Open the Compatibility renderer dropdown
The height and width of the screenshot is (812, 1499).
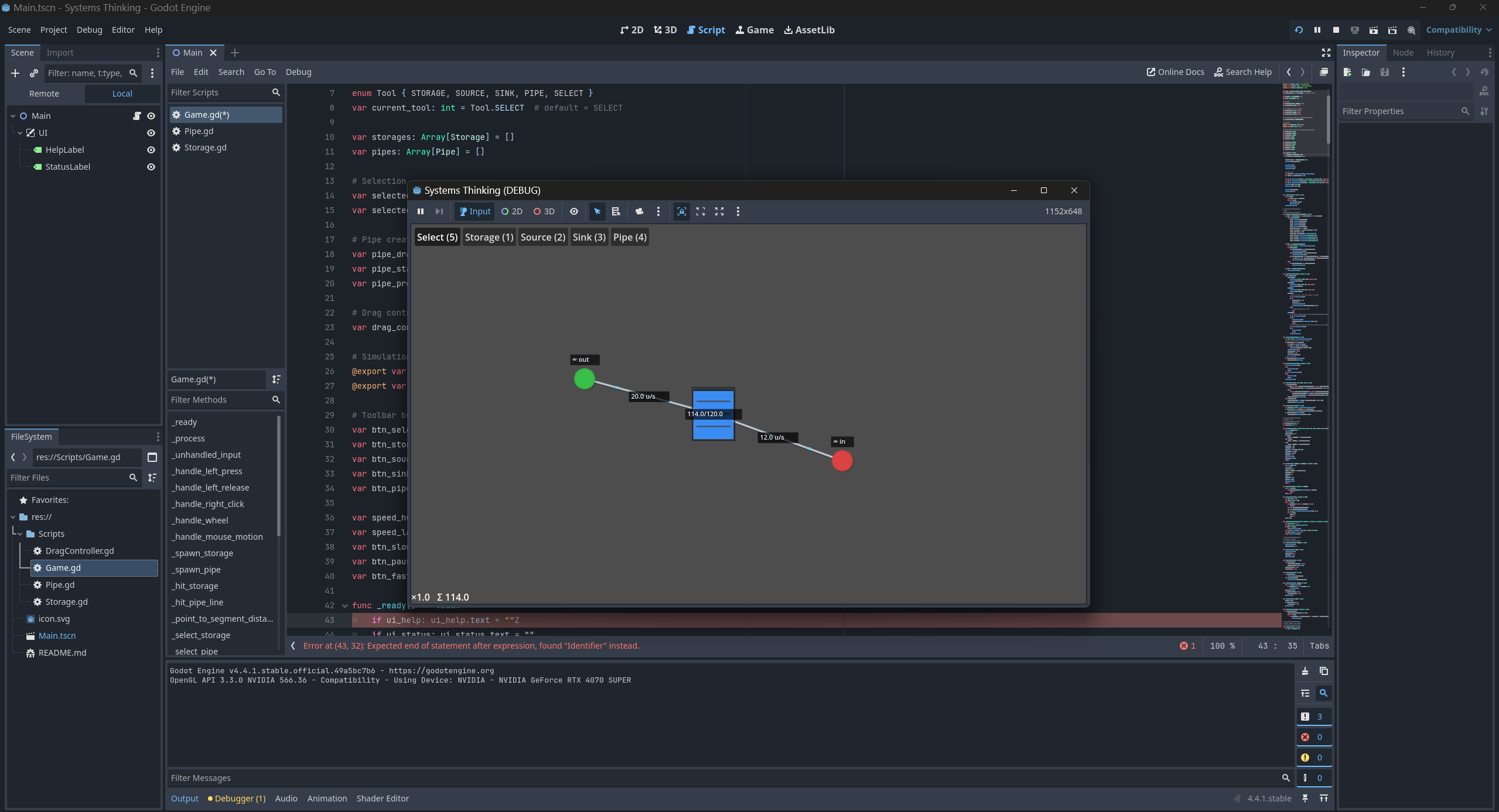click(1458, 30)
